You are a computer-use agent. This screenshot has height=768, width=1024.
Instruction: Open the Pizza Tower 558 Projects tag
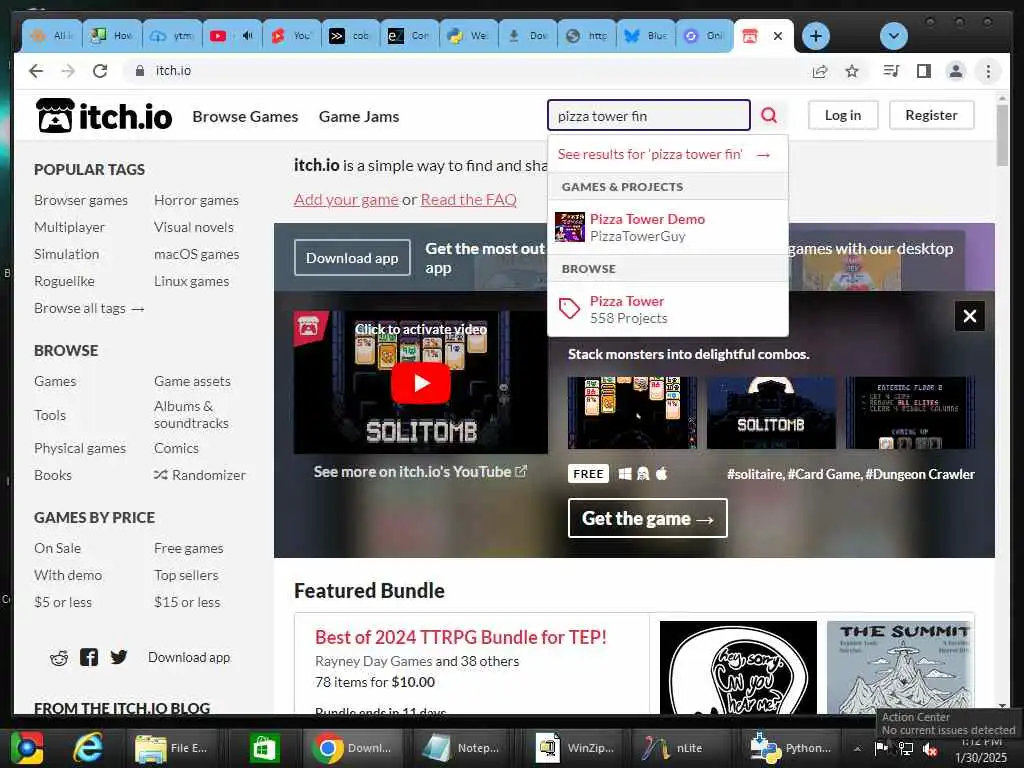click(x=667, y=310)
